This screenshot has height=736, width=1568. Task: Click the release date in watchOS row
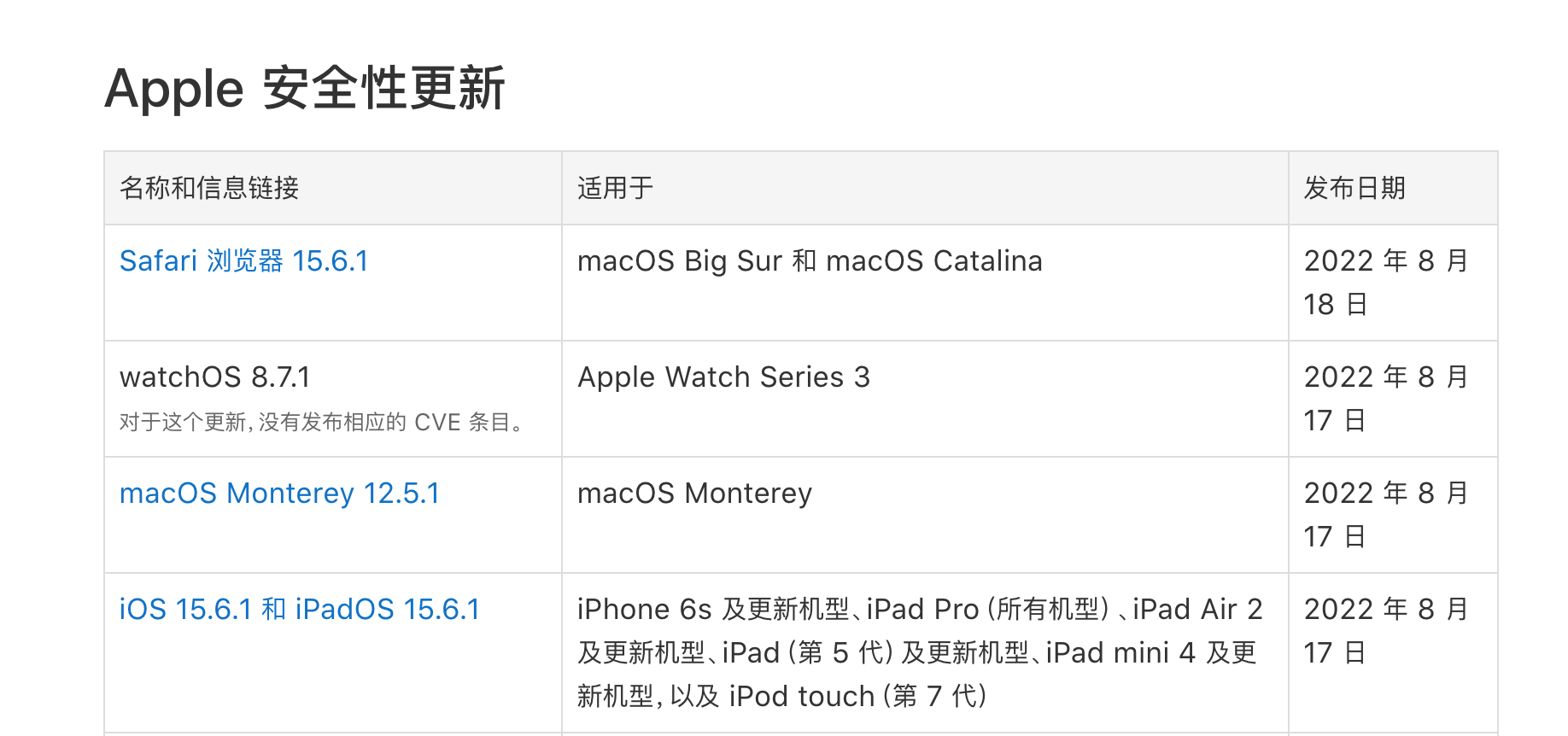point(1385,398)
